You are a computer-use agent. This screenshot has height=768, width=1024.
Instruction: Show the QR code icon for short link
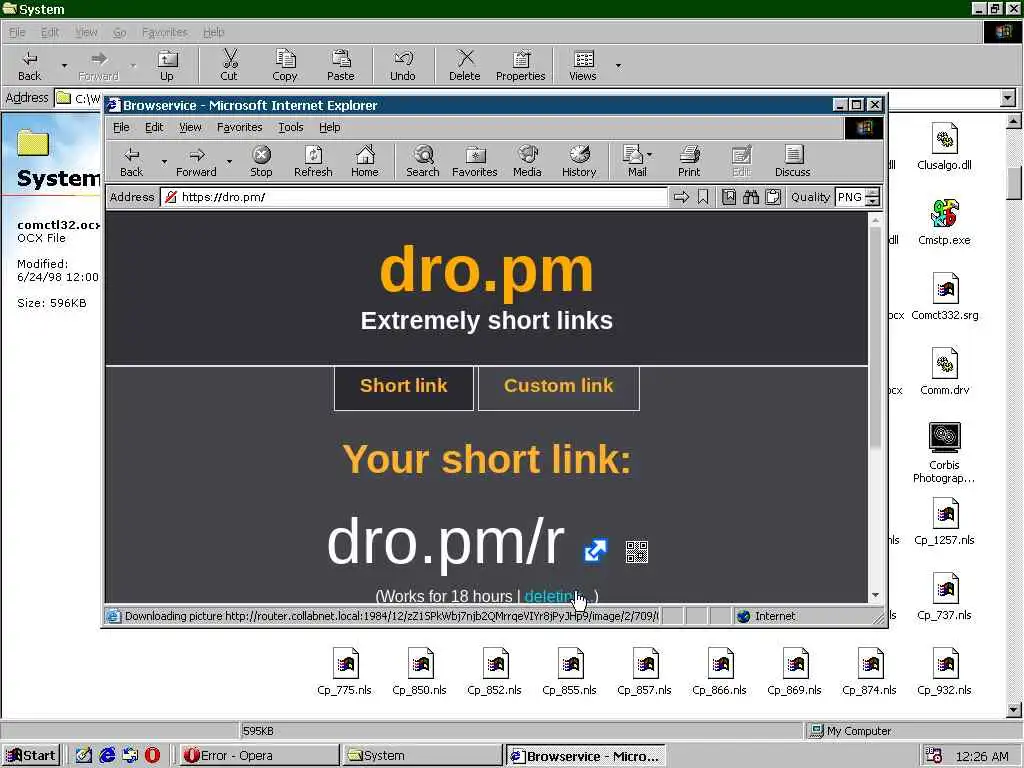tap(637, 552)
